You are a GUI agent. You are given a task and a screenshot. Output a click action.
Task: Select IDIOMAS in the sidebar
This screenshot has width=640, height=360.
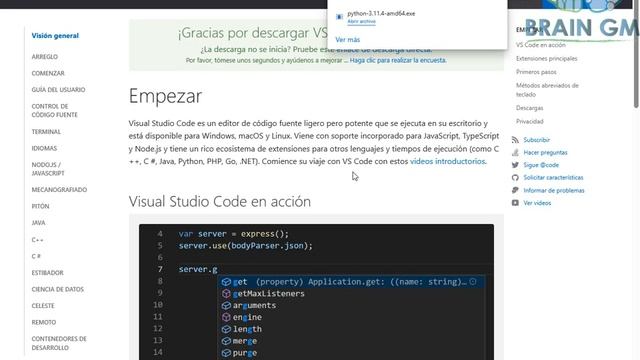point(44,148)
